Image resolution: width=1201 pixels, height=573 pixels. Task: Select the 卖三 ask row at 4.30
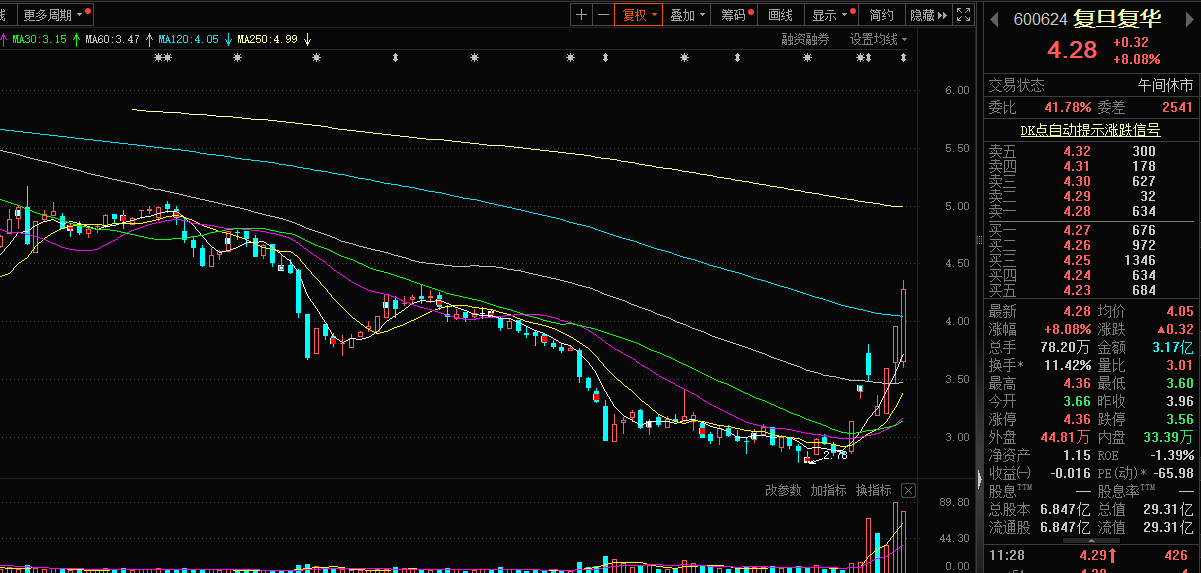tap(1091, 181)
